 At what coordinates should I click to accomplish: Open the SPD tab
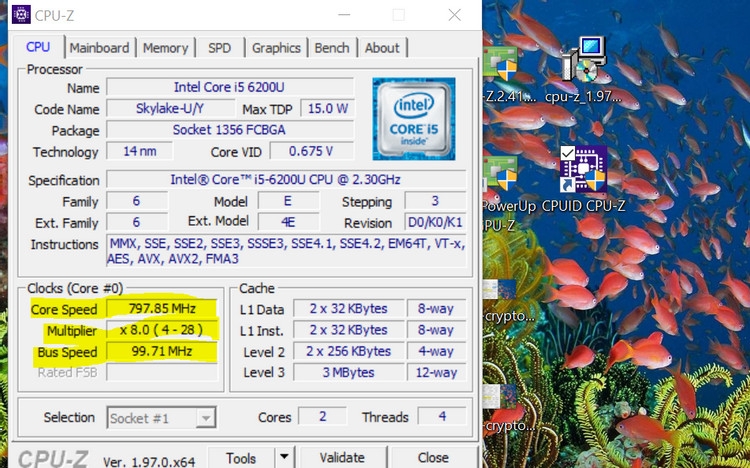click(x=220, y=48)
